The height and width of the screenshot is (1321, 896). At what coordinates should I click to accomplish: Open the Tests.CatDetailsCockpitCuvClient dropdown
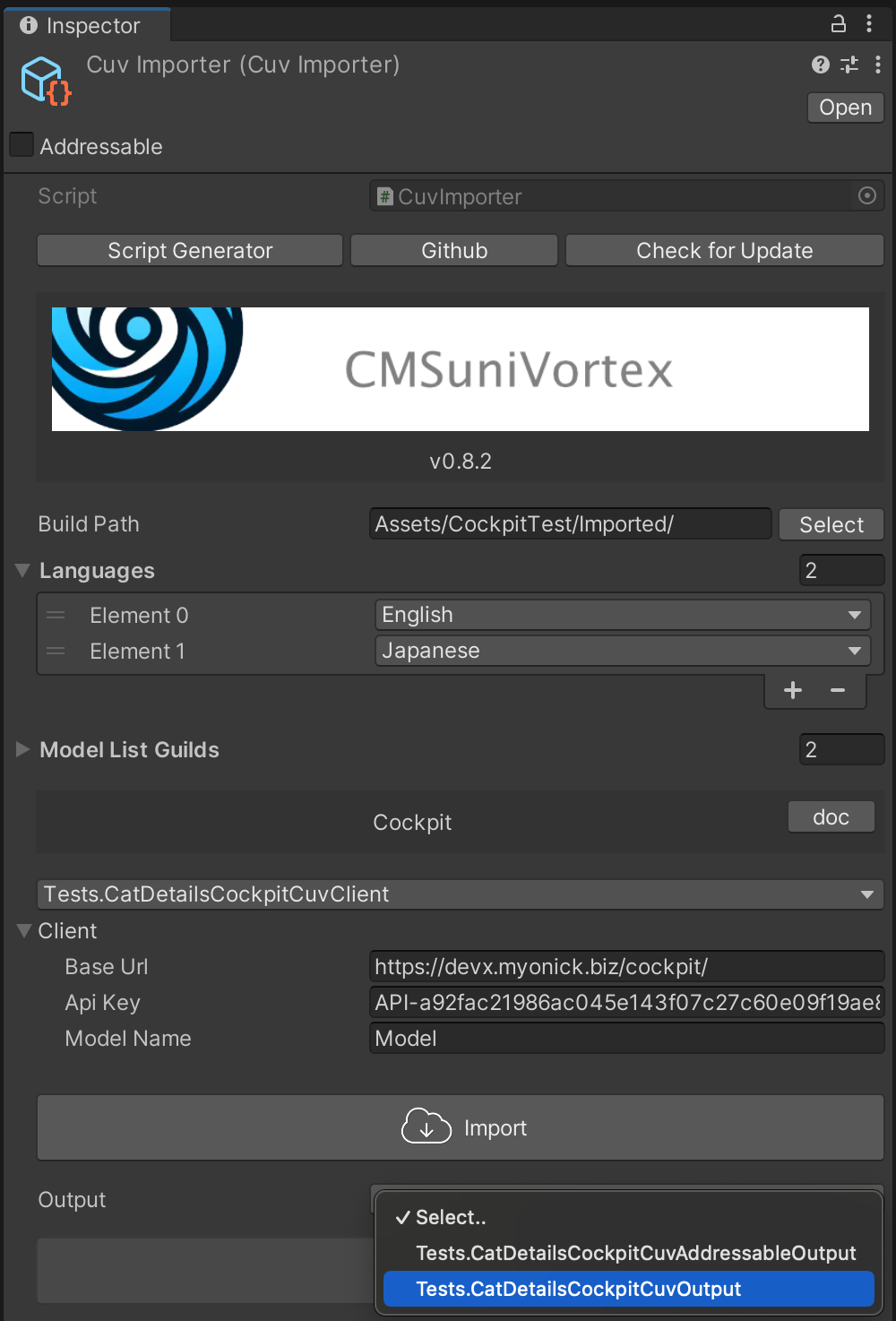tap(461, 894)
